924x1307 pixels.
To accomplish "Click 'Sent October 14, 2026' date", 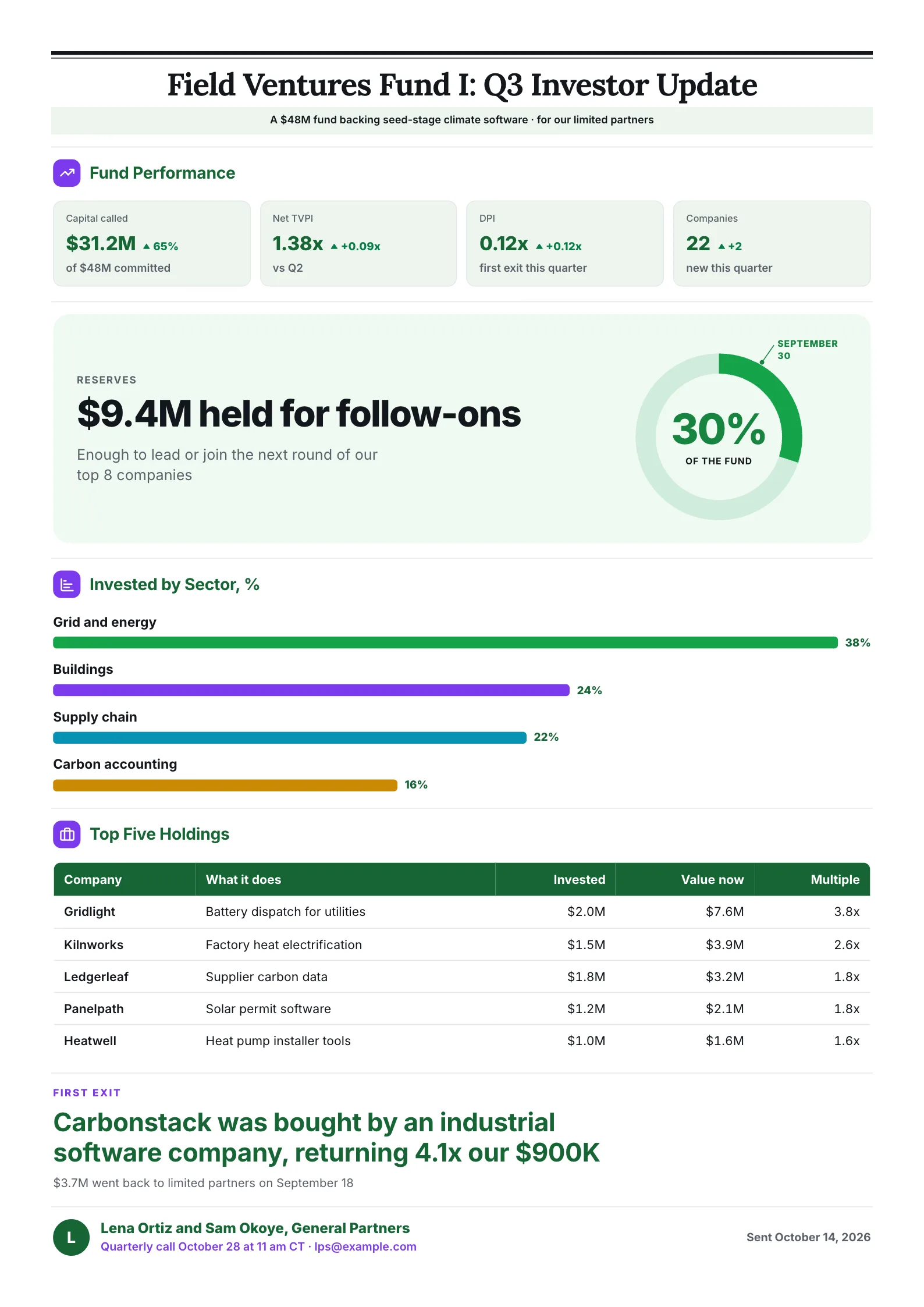I will click(808, 1237).
